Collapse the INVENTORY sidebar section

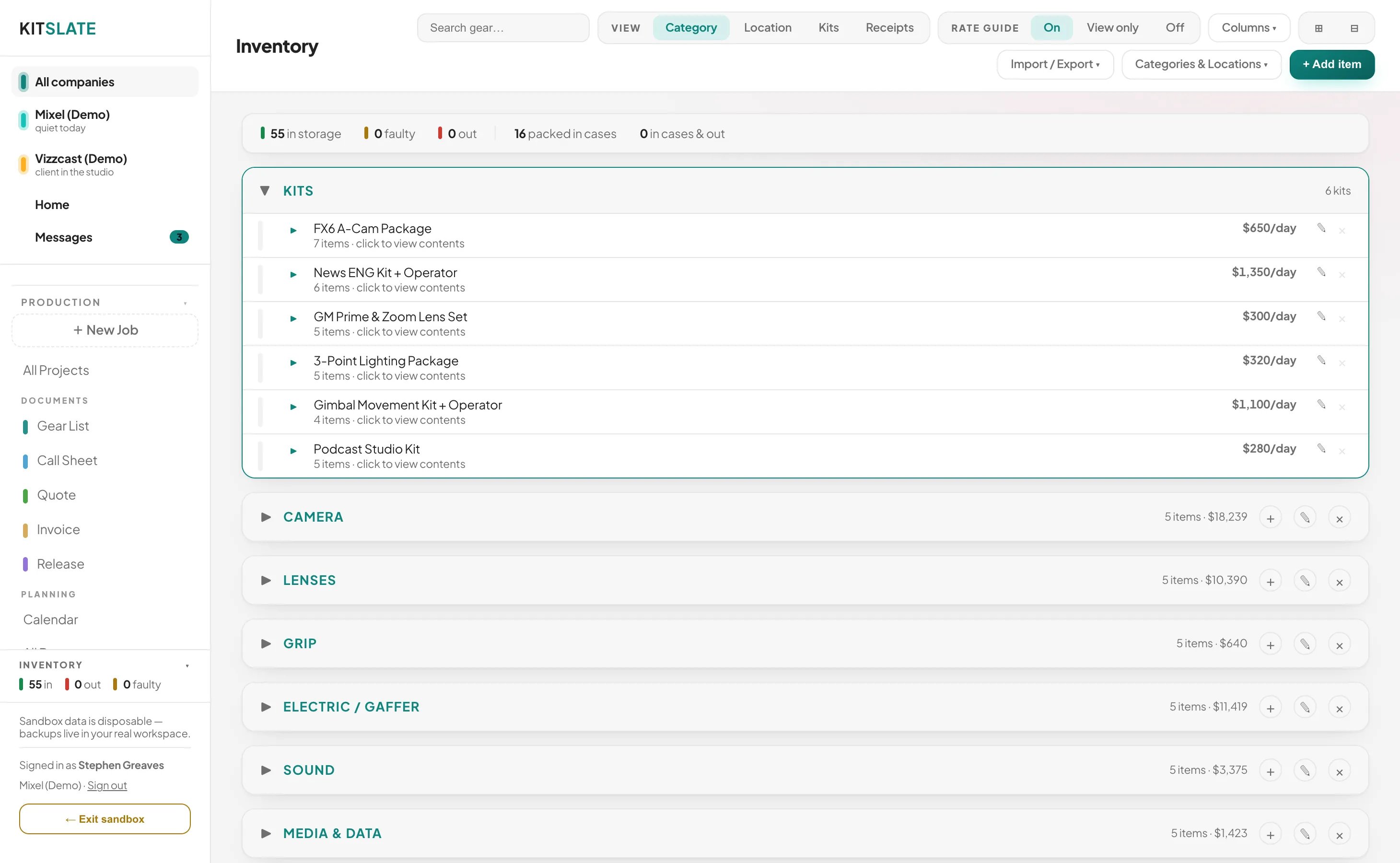[187, 665]
